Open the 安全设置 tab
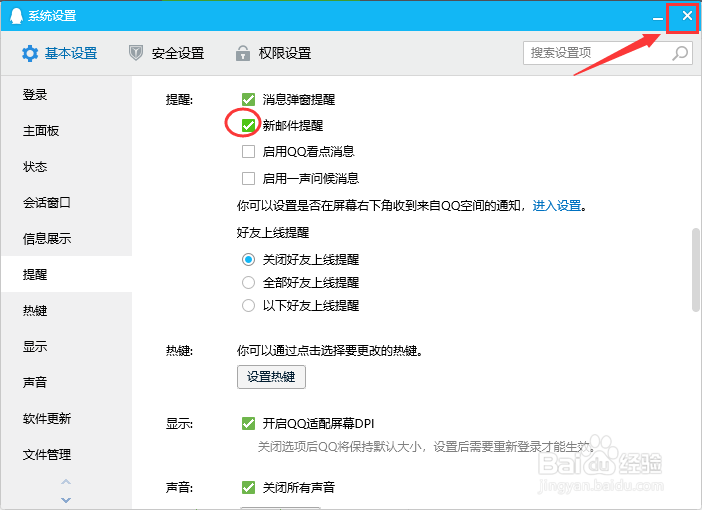This screenshot has height=510, width=702. pos(167,53)
